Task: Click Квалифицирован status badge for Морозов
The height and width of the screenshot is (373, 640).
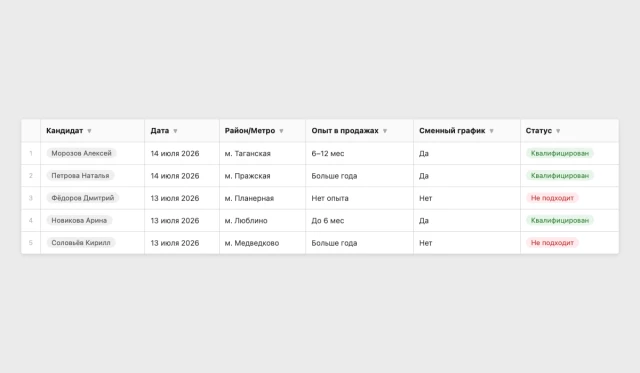Action: click(x=560, y=153)
